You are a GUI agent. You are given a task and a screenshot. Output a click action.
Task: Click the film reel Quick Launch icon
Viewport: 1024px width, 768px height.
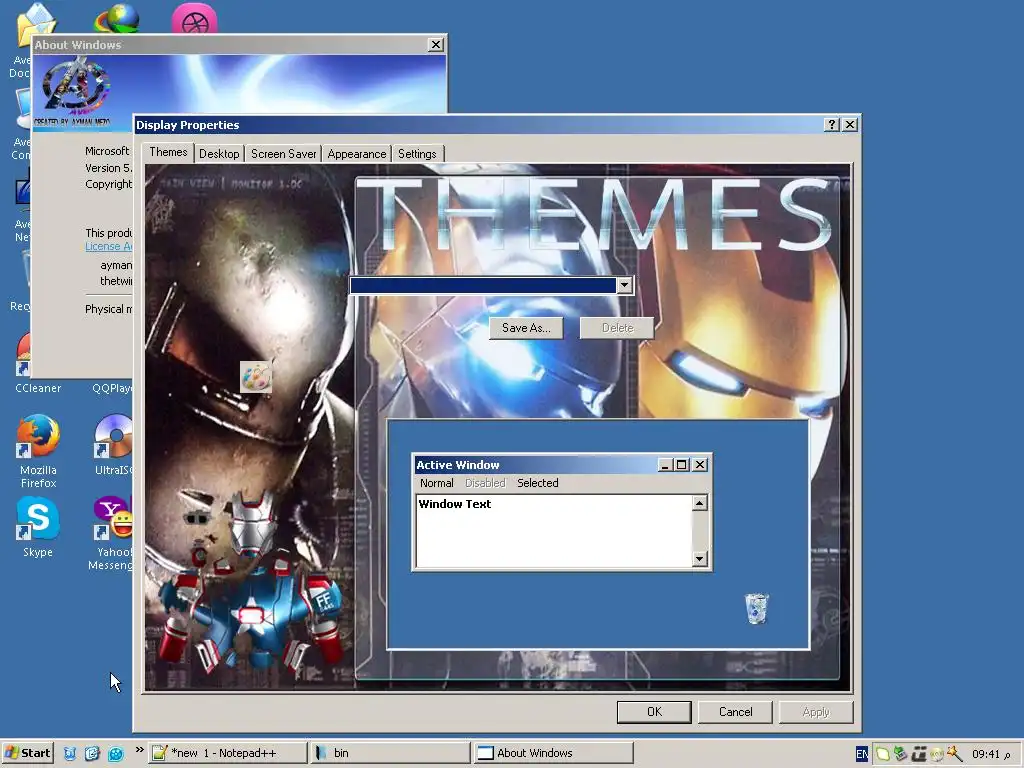point(116,754)
